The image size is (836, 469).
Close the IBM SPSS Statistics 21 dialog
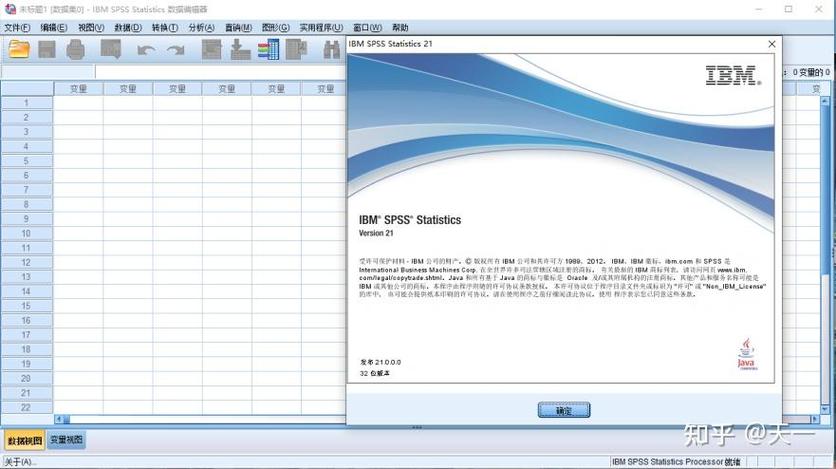point(771,44)
